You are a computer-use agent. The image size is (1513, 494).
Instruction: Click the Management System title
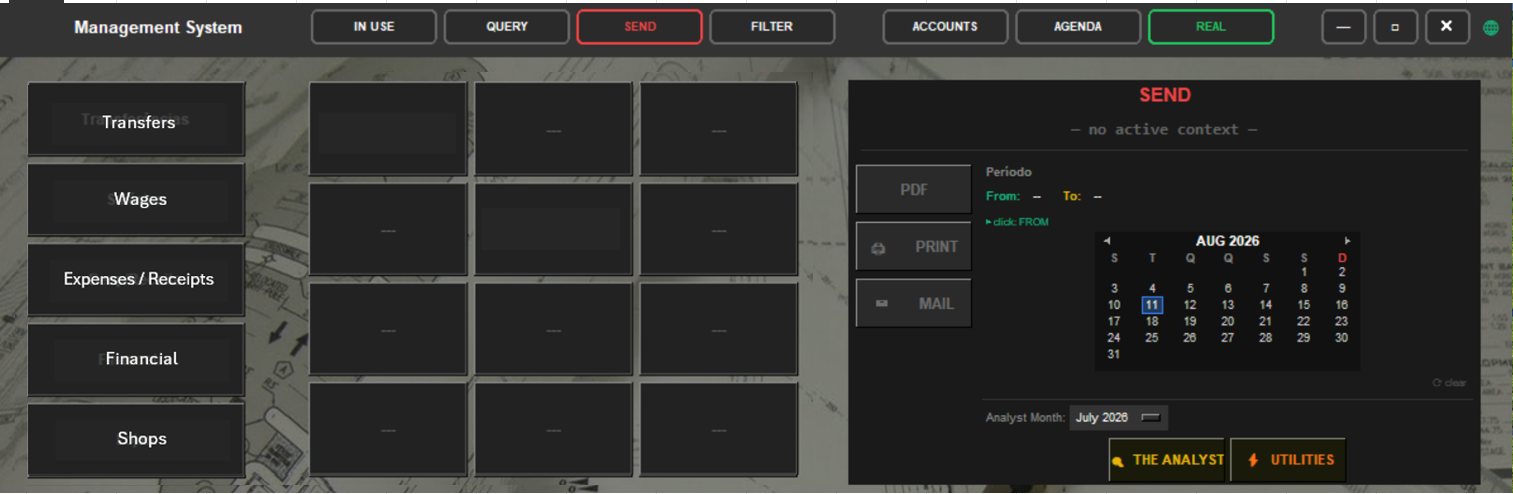pos(158,27)
